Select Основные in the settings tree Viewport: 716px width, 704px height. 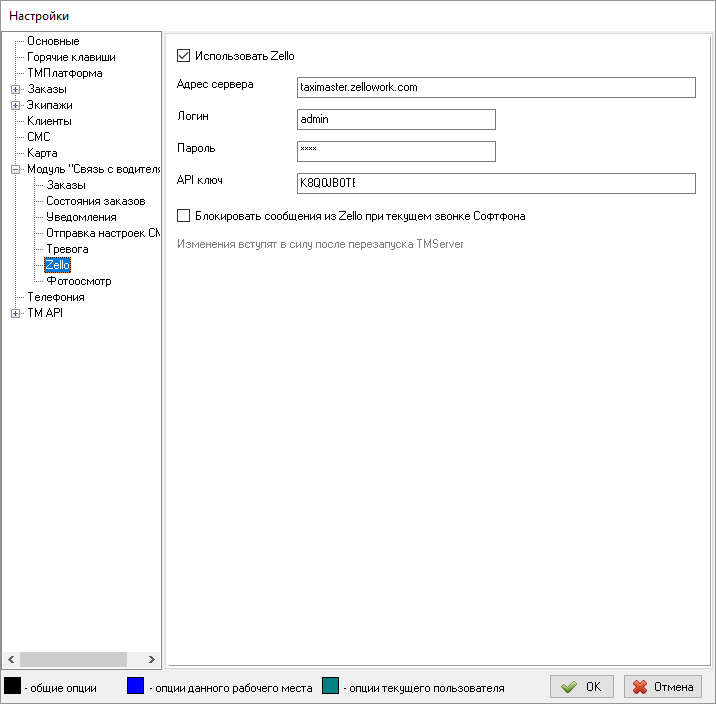[53, 41]
